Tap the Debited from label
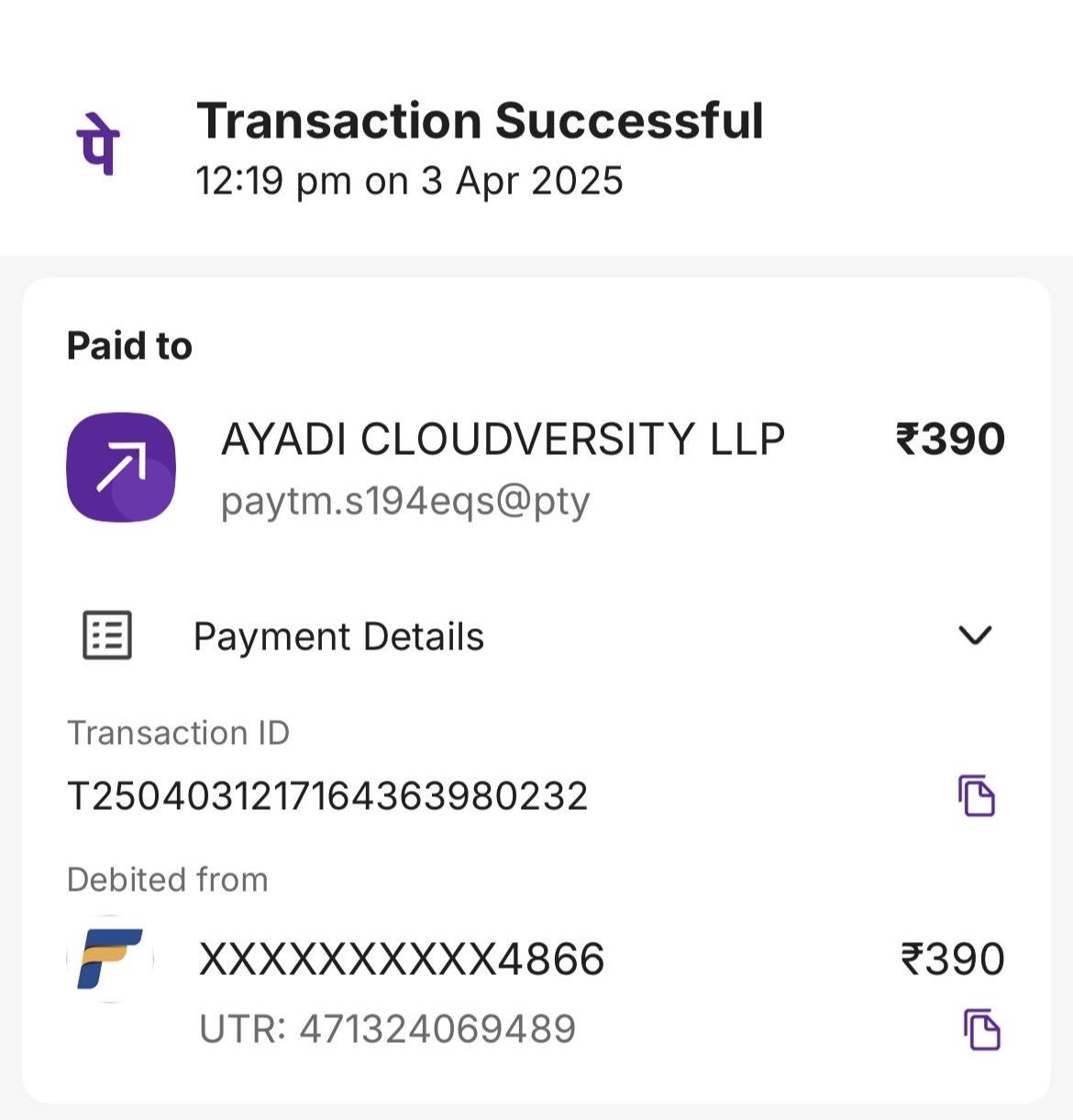 click(x=168, y=880)
